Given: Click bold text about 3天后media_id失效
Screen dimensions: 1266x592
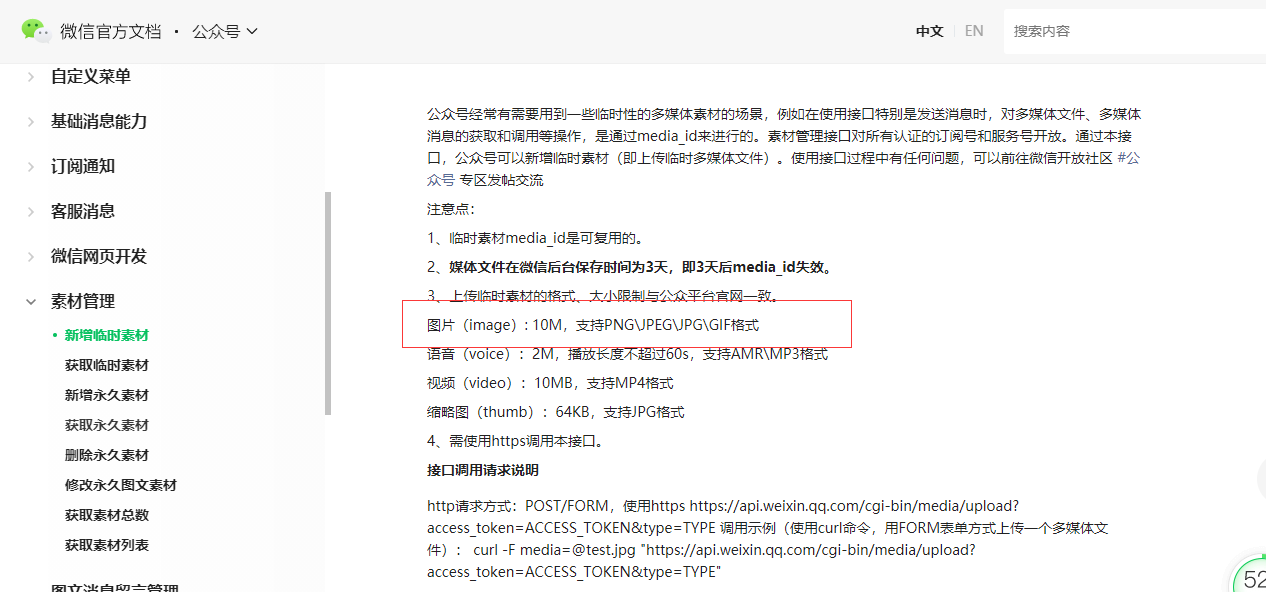Looking at the screenshot, I should point(631,268).
